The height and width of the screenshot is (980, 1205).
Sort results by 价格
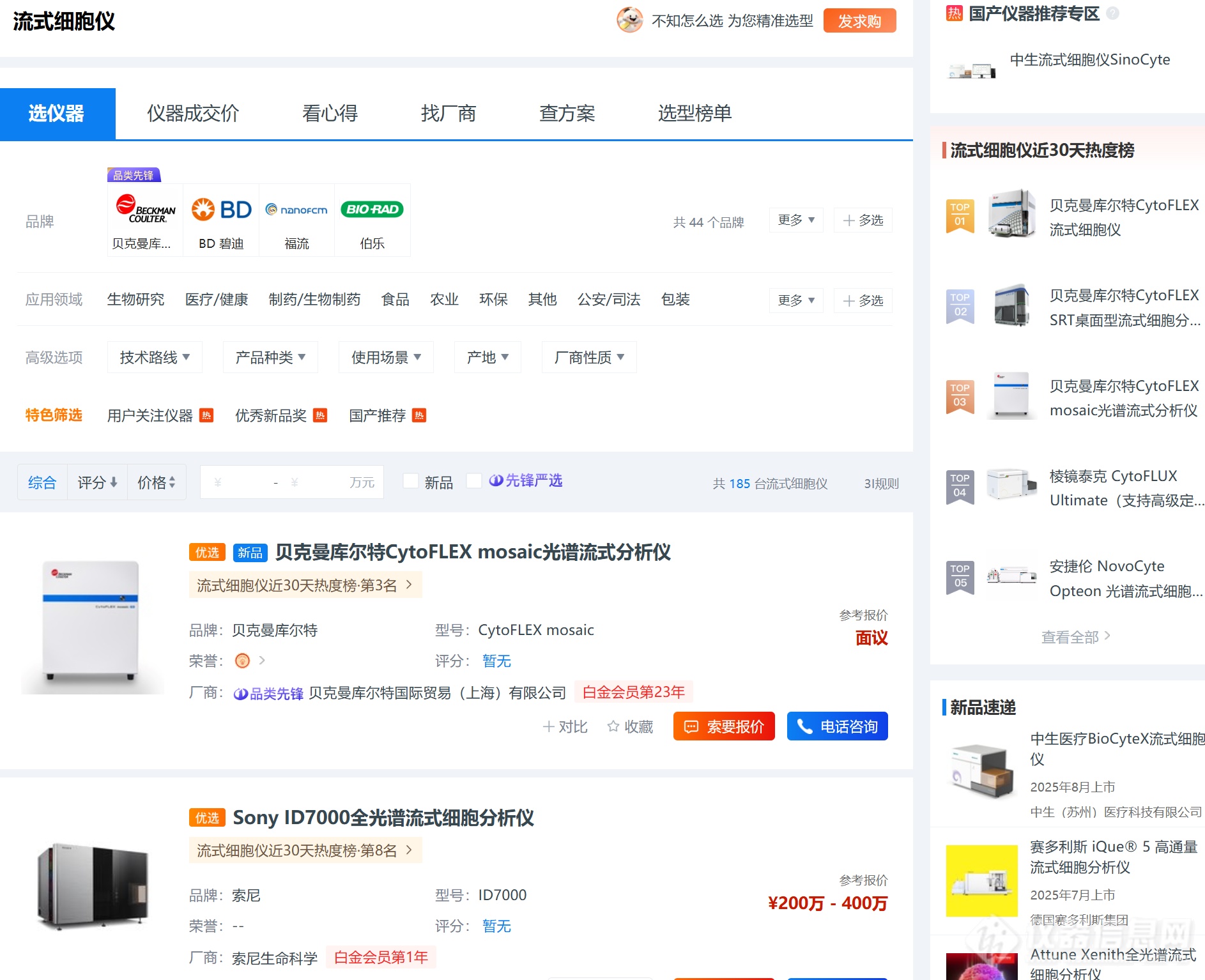click(x=157, y=482)
